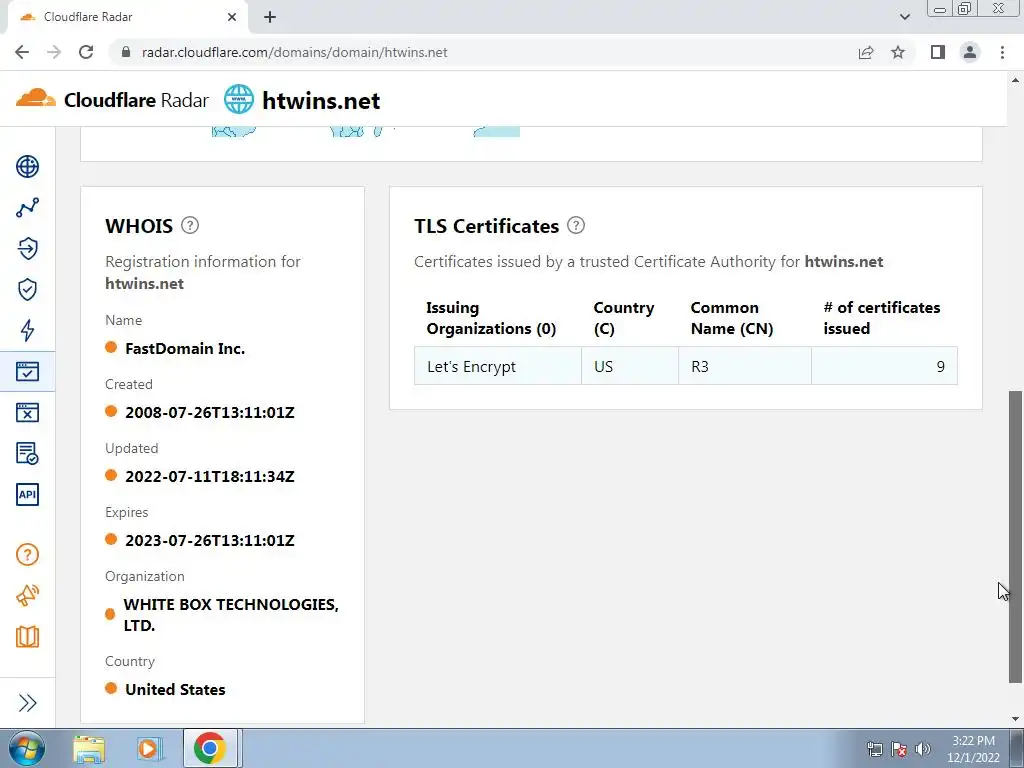This screenshot has height=768, width=1024.
Task: Open a new browser tab
Action: coord(270,17)
